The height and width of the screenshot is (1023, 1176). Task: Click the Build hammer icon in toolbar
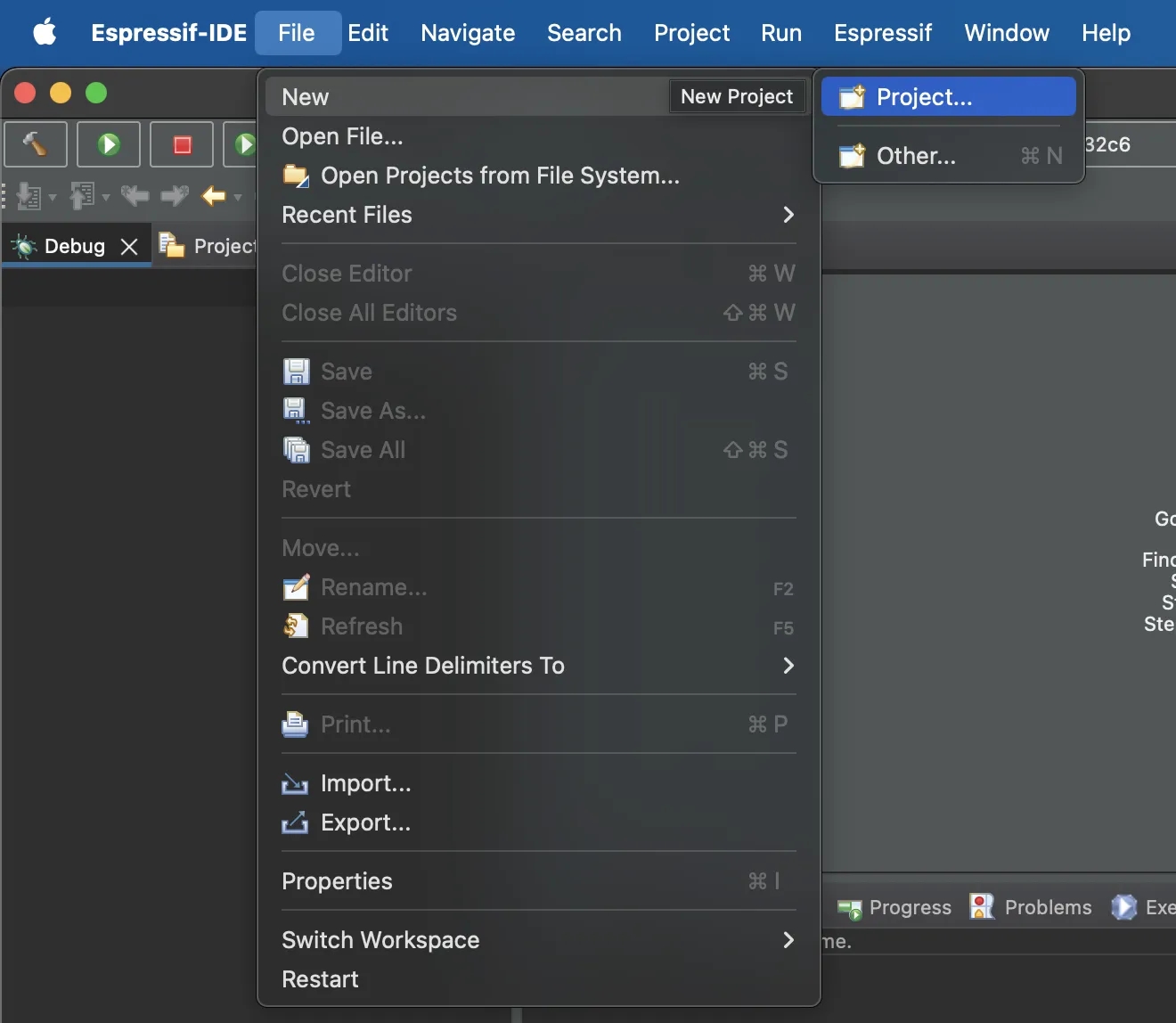pos(36,144)
